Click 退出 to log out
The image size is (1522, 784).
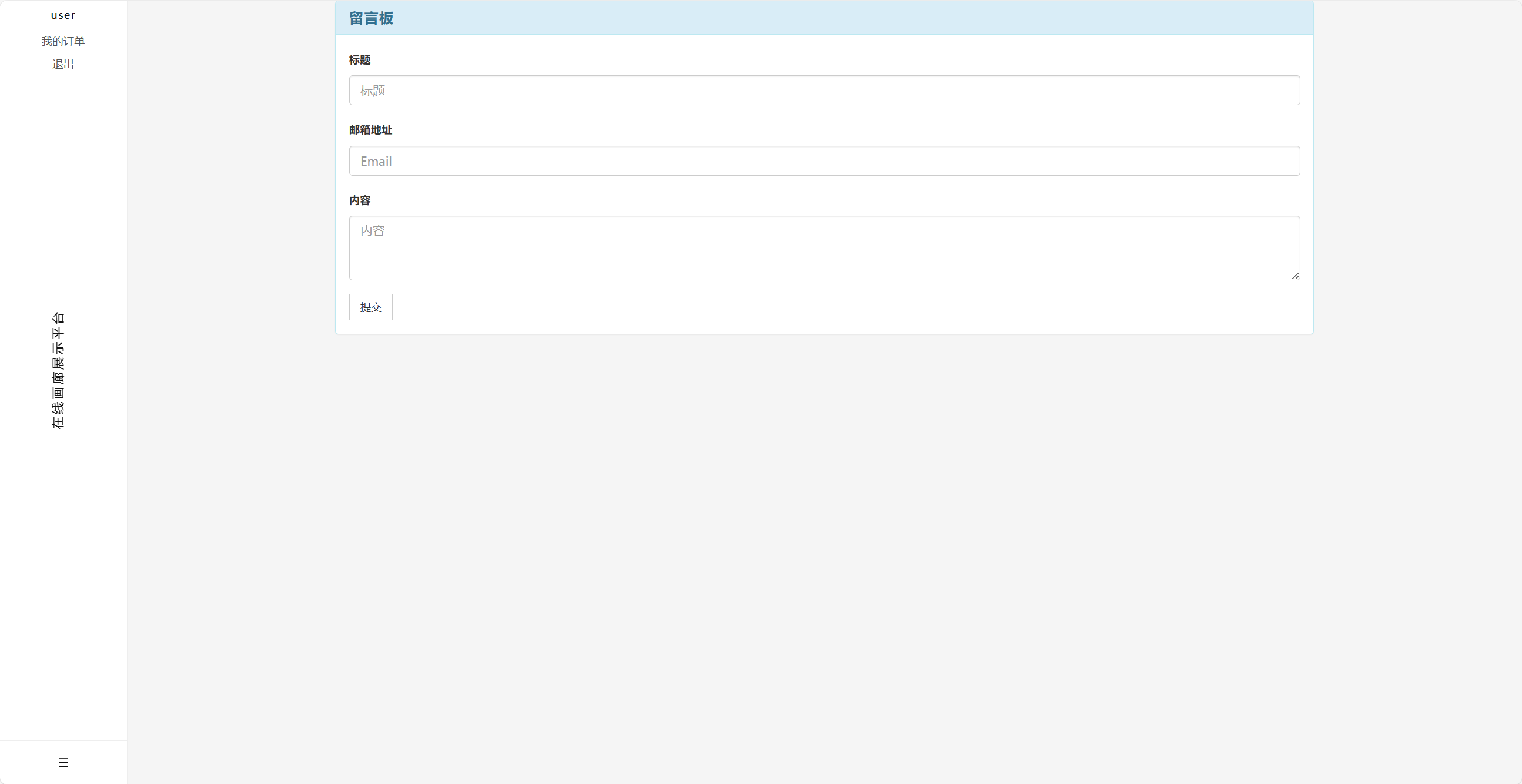coord(63,64)
